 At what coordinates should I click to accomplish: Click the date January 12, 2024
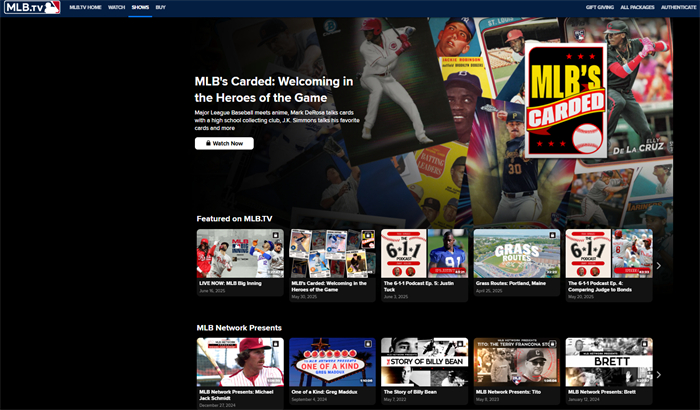point(584,399)
